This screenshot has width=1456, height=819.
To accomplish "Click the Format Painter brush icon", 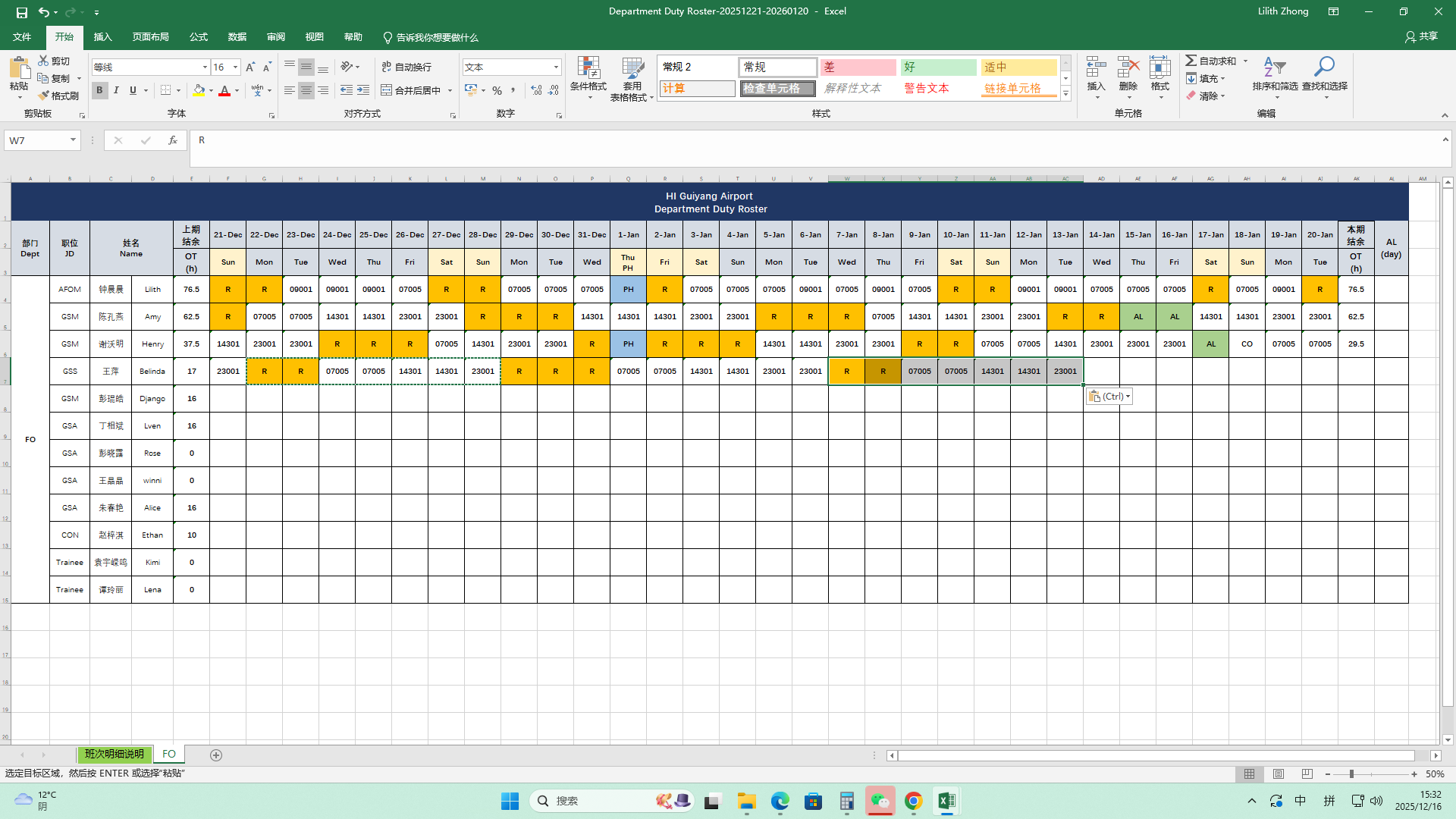I will 44,96.
